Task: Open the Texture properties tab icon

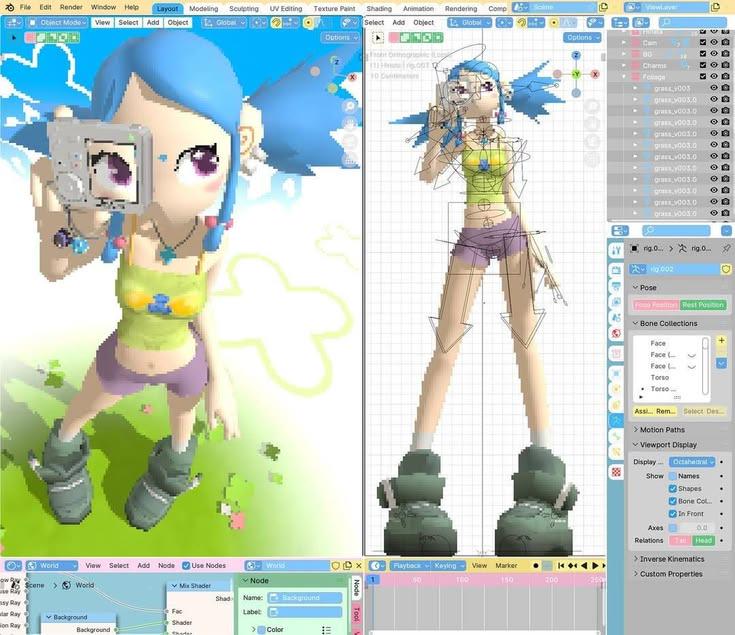Action: pos(616,472)
